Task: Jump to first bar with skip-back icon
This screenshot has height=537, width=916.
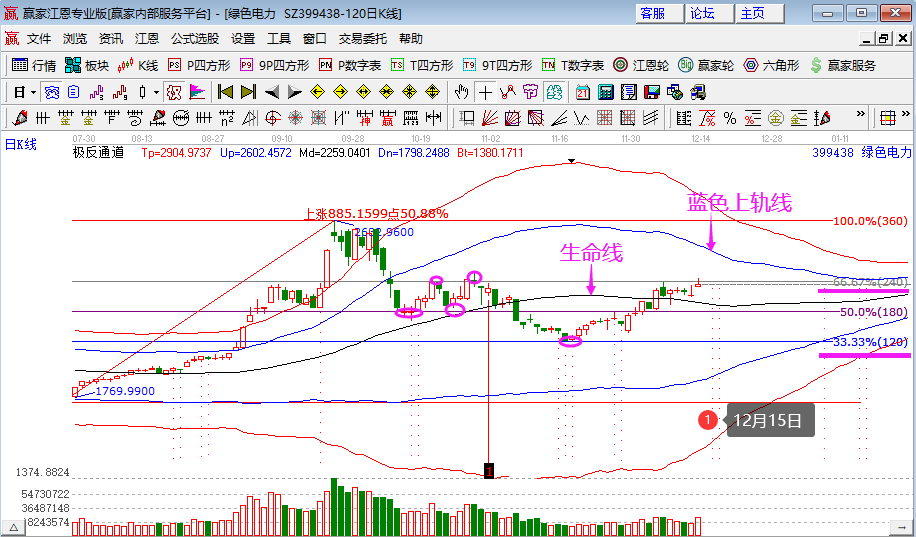Action: click(x=225, y=92)
